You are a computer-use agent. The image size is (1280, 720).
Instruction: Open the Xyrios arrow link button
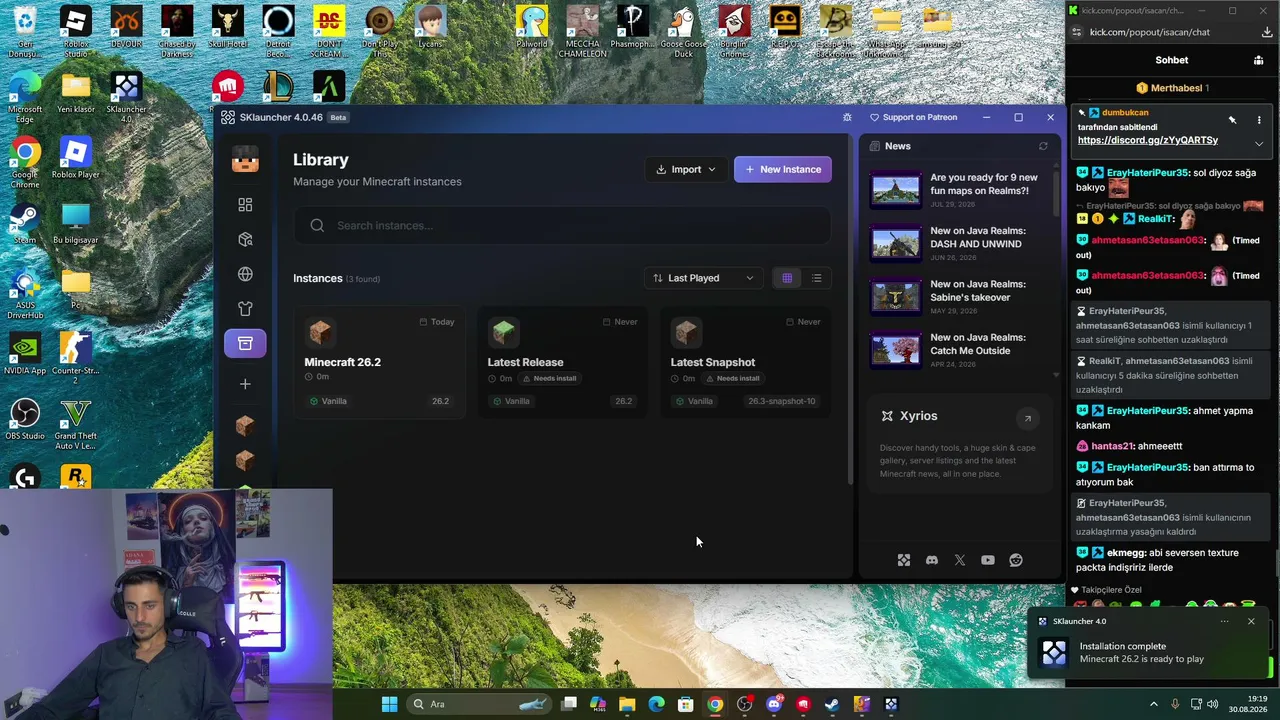[1027, 418]
